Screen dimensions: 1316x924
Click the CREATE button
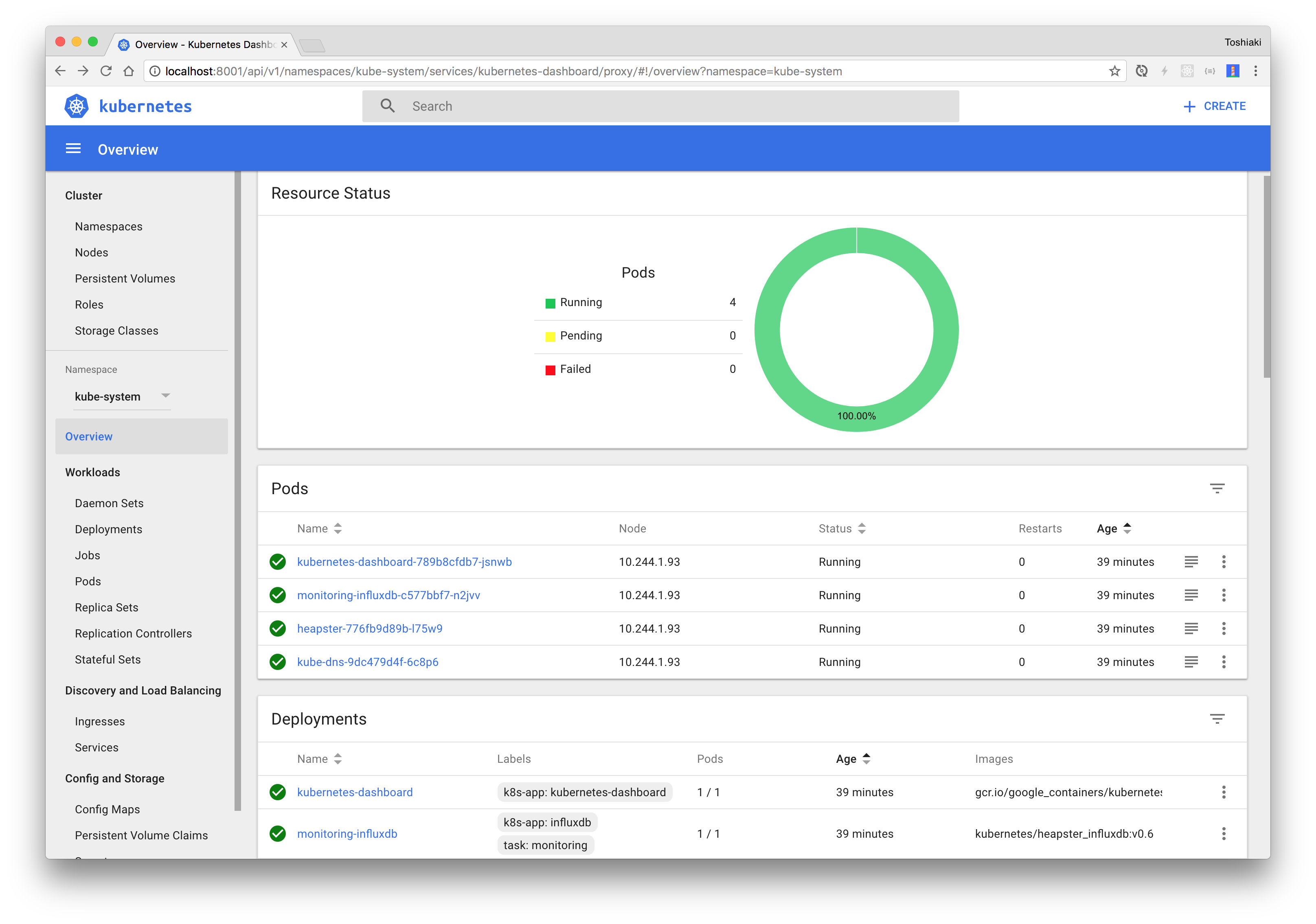pyautogui.click(x=1214, y=106)
